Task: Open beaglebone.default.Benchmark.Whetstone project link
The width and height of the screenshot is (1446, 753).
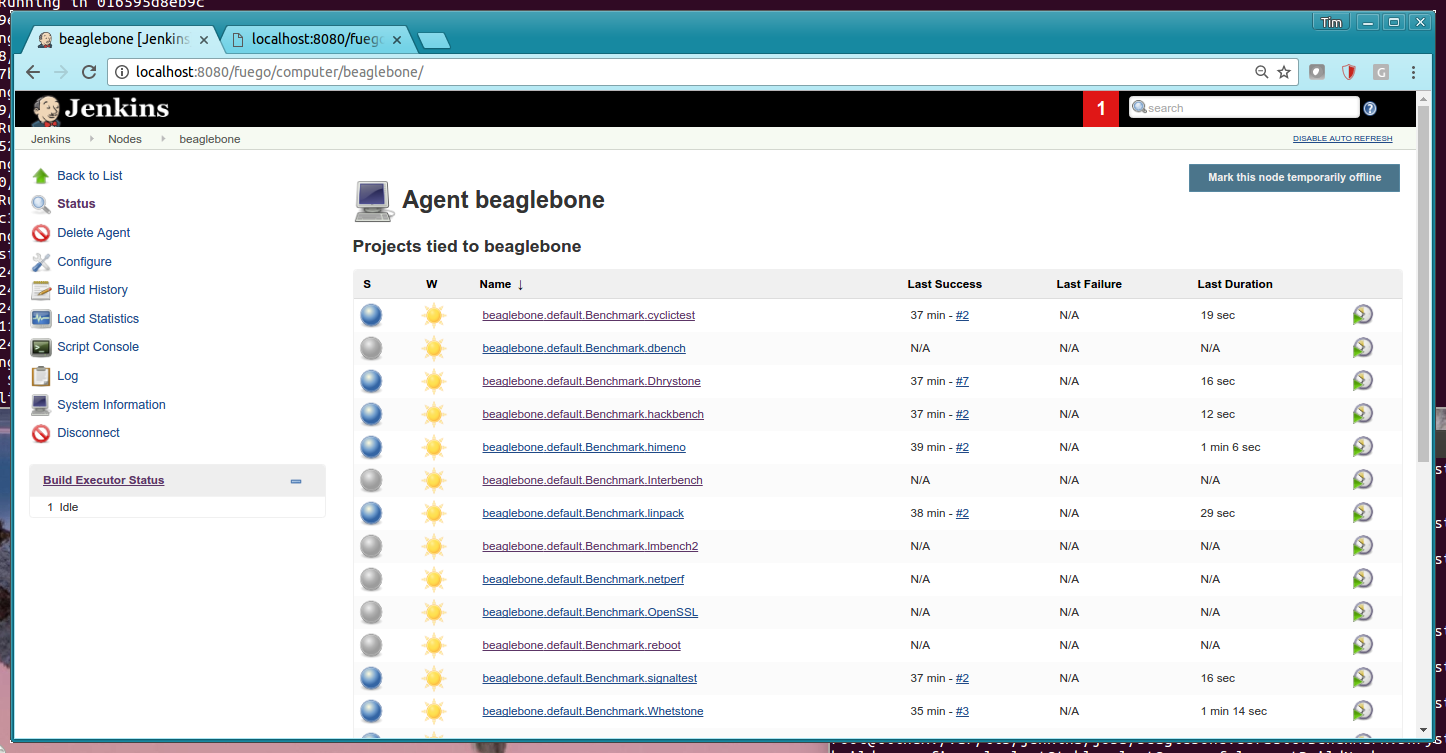Action: [x=593, y=711]
